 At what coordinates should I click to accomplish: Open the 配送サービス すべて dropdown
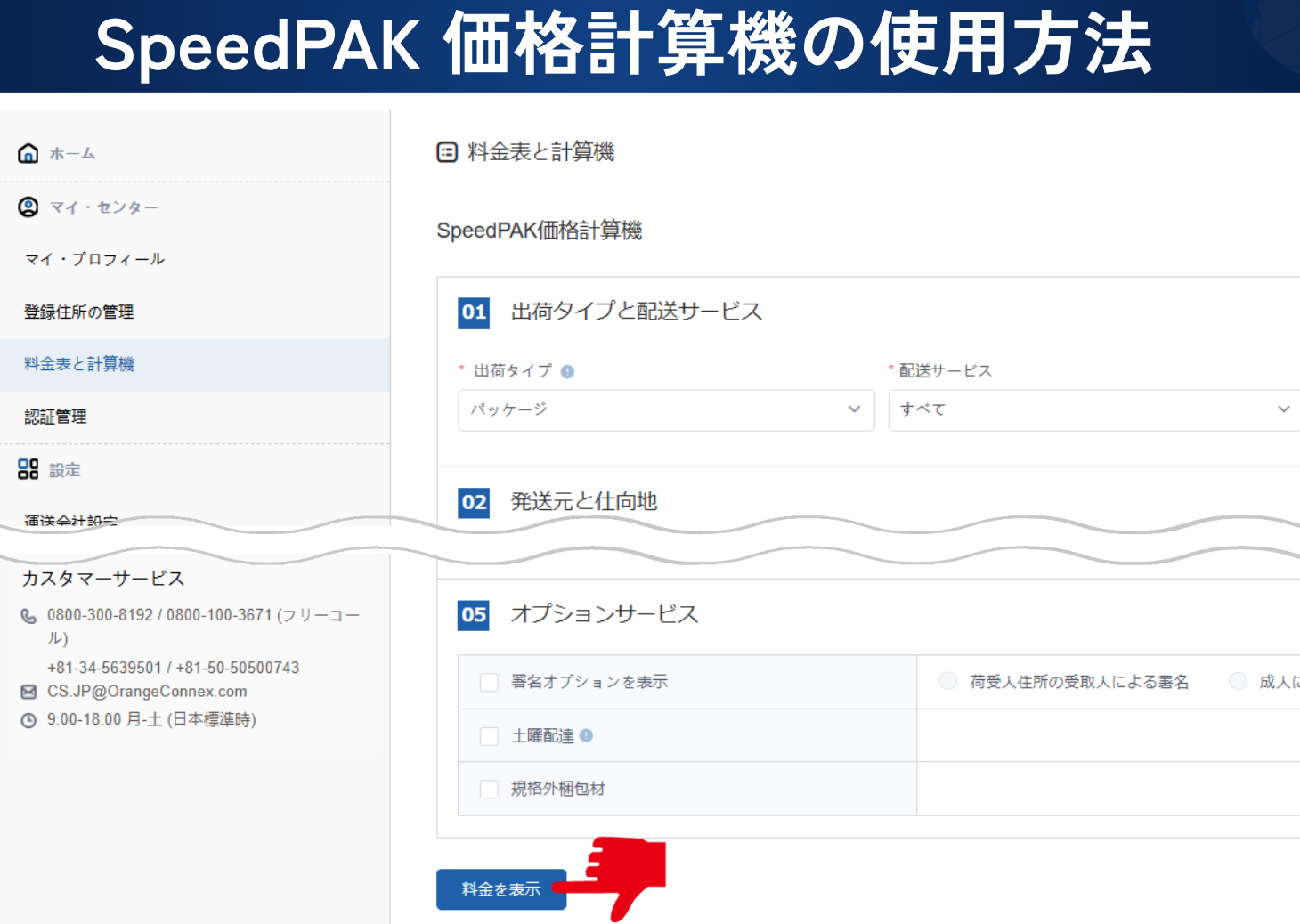point(1094,409)
